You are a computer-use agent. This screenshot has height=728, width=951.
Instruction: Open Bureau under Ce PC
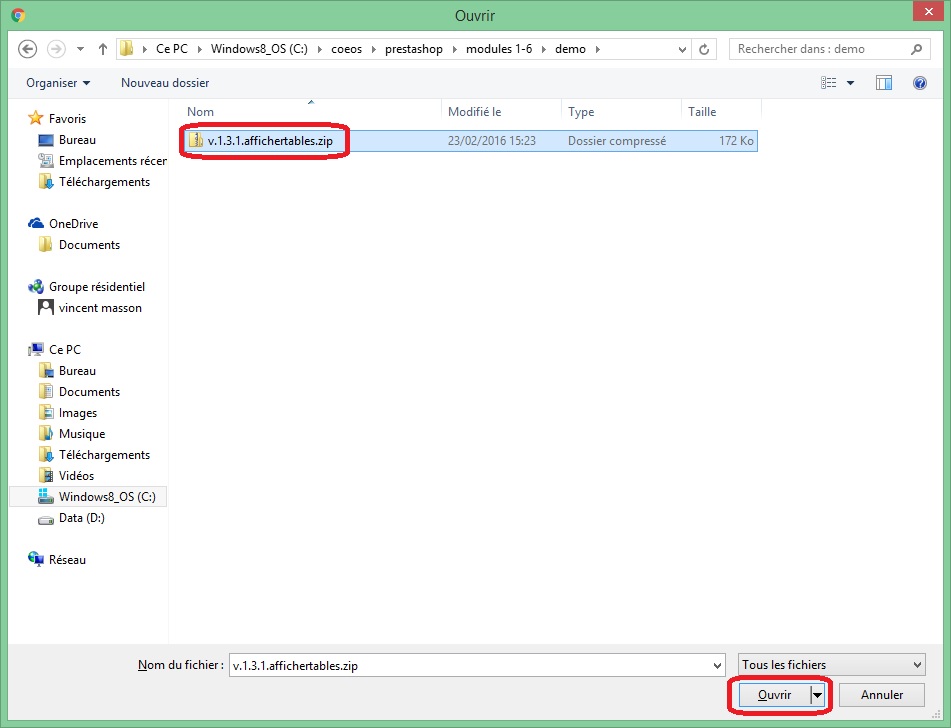[77, 371]
